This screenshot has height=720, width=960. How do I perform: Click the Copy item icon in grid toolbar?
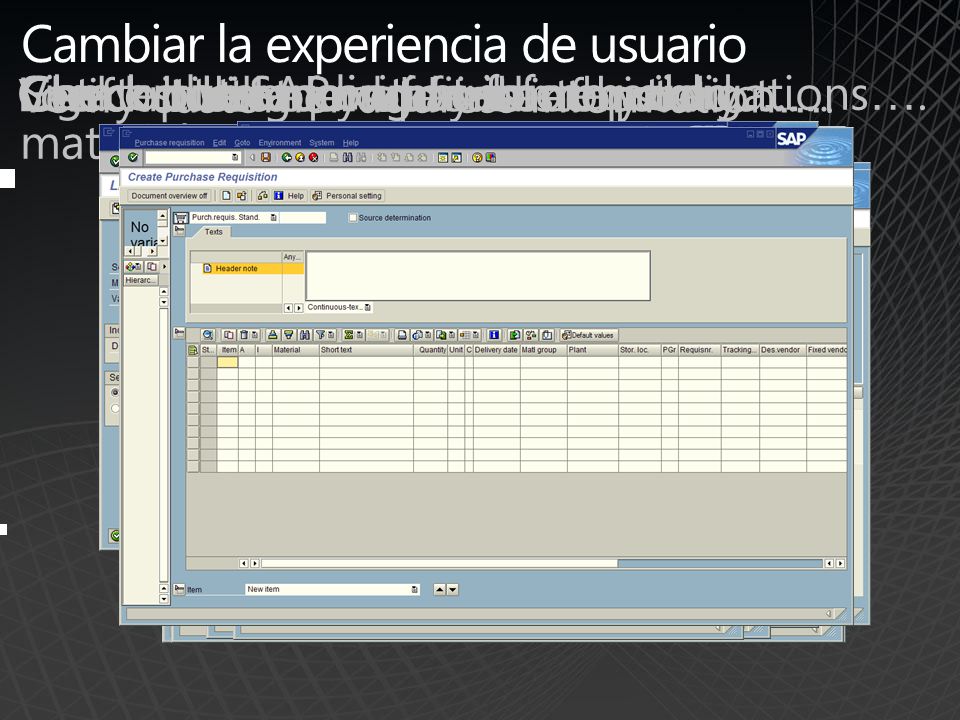228,335
